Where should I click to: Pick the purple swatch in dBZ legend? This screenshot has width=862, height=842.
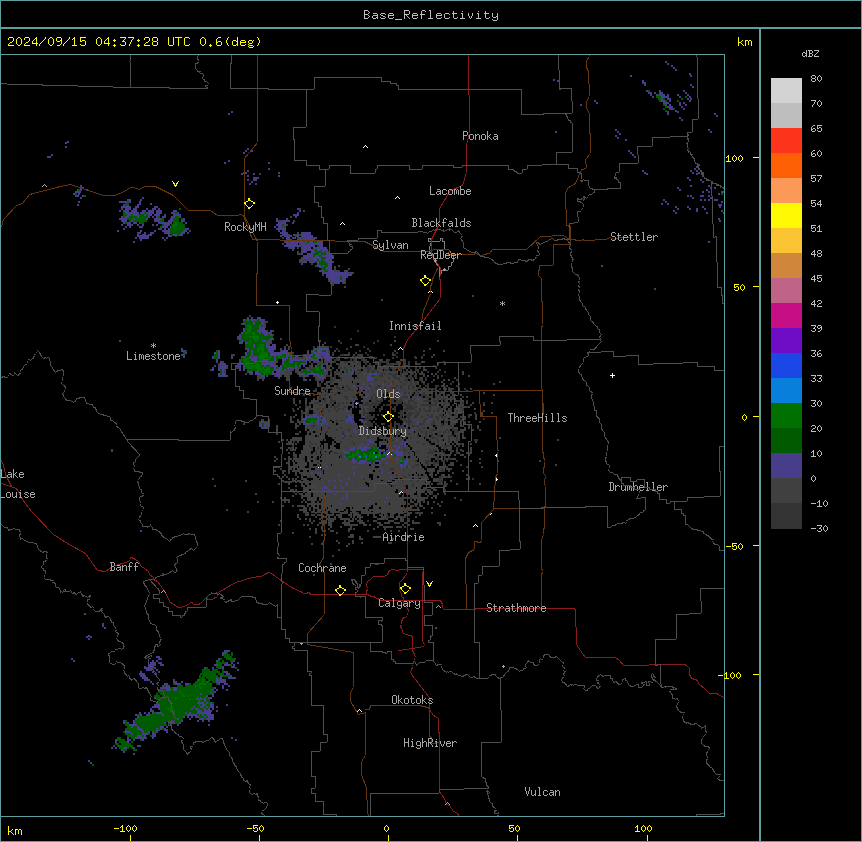click(786, 340)
